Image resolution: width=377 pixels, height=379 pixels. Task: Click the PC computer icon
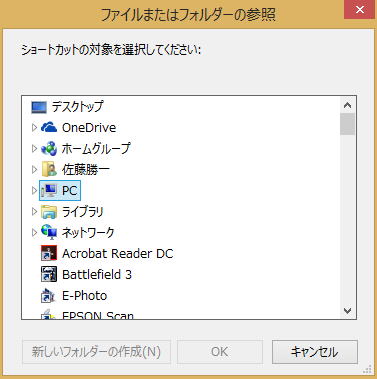coord(49,191)
